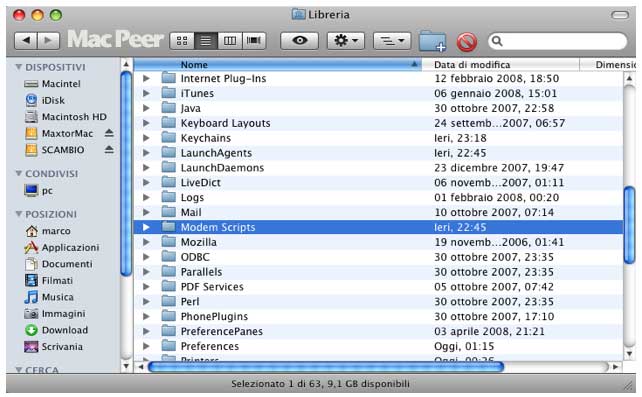Click the red delete prohibition icon
The width and height of the screenshot is (642, 397).
point(467,42)
